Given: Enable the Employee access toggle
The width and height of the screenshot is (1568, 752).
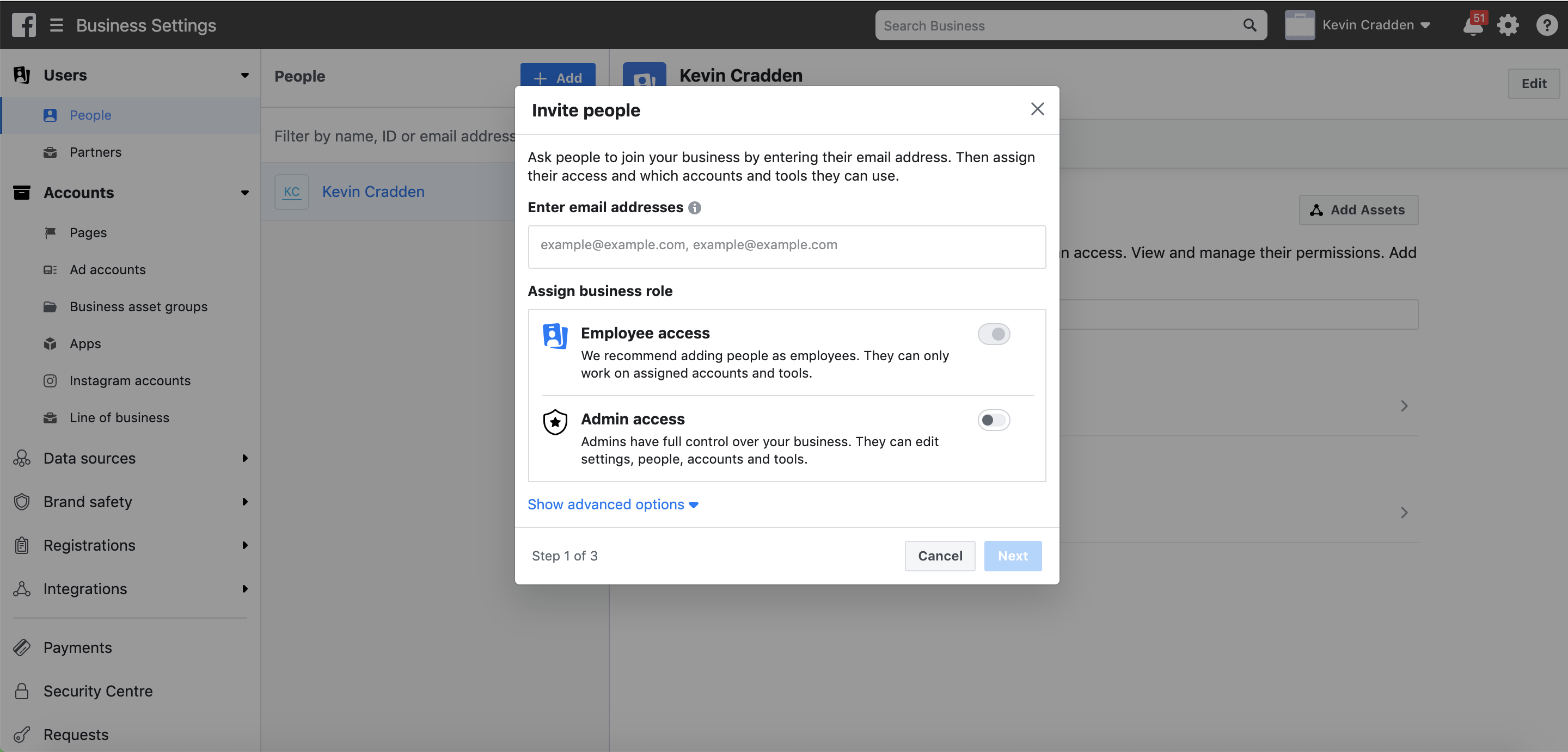Looking at the screenshot, I should (994, 334).
